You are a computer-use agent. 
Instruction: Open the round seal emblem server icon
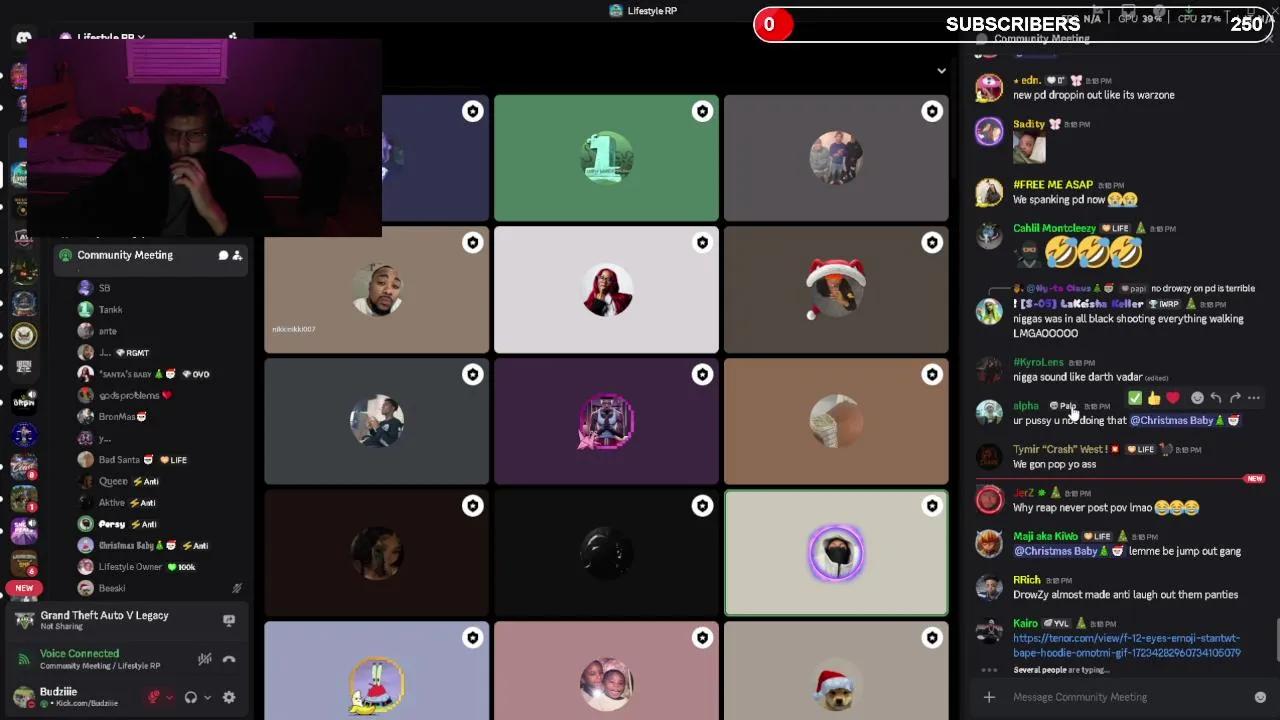pos(23,335)
